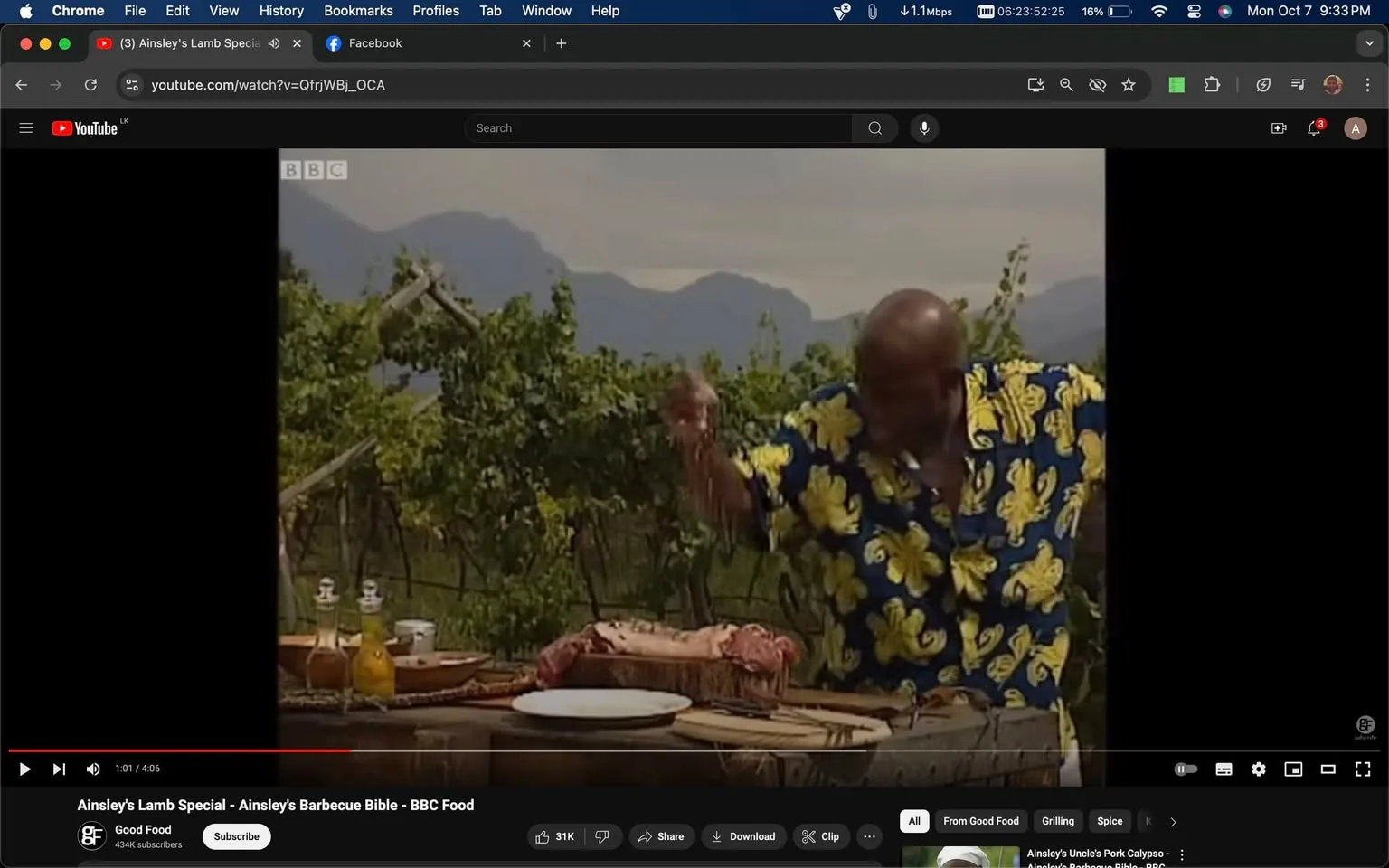Subscribe to Good Food channel

click(x=235, y=836)
